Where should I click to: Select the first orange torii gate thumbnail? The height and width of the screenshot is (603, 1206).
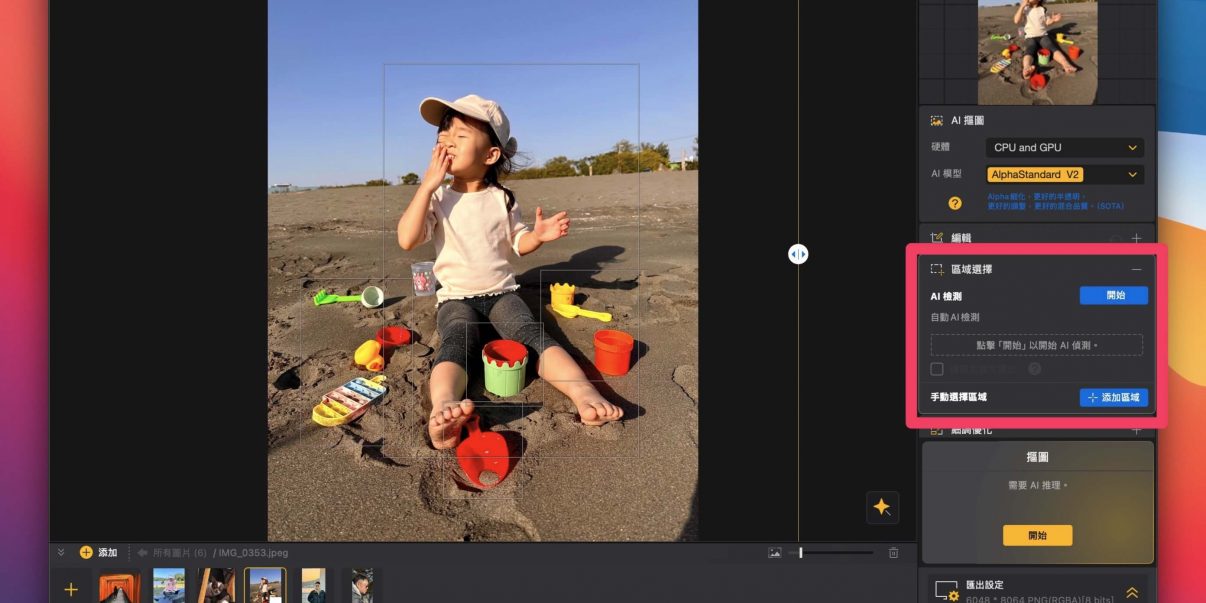pyautogui.click(x=119, y=586)
